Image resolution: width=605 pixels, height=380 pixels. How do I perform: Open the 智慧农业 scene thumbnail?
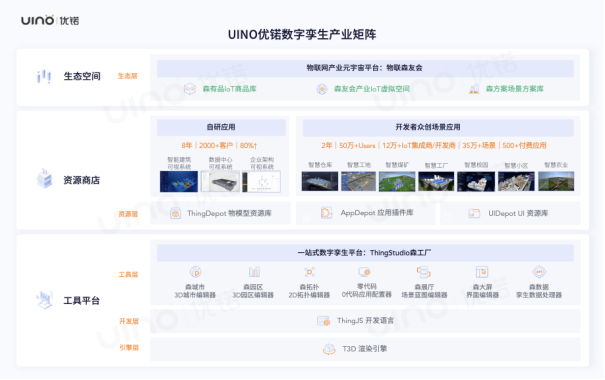(x=556, y=181)
